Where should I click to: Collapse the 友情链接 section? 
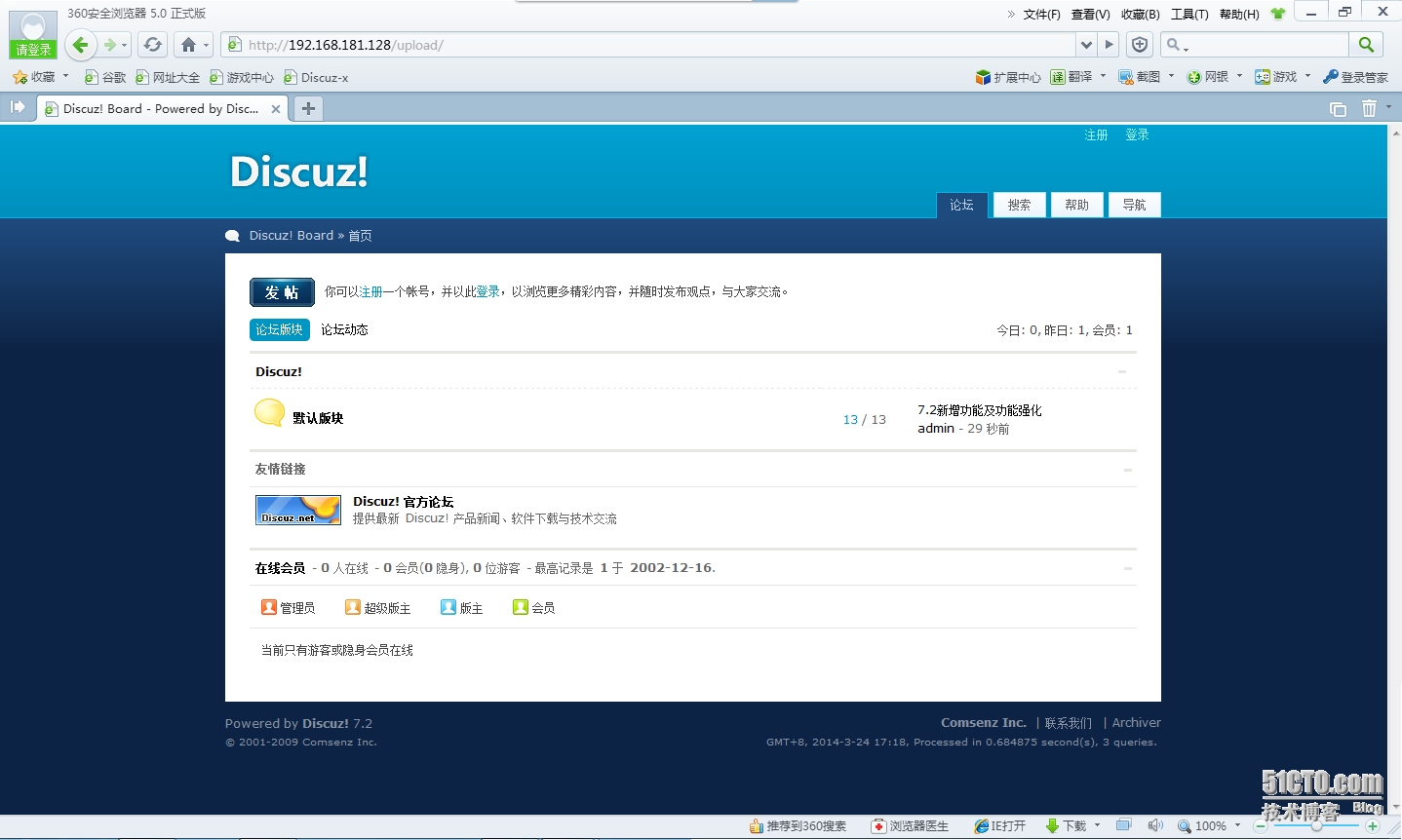coord(1128,470)
